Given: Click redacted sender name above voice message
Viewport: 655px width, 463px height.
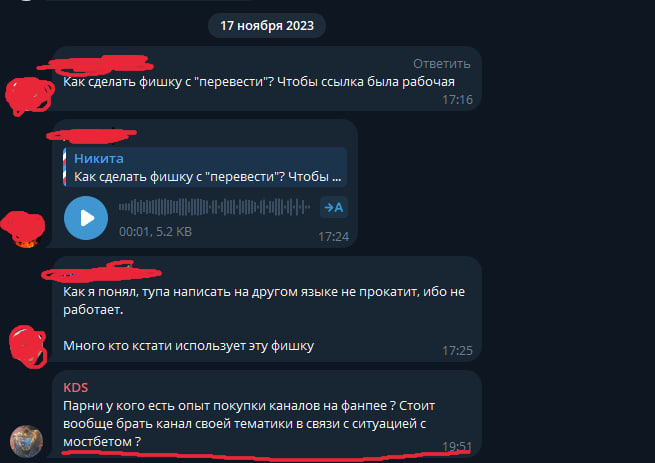Looking at the screenshot, I should click(91, 135).
